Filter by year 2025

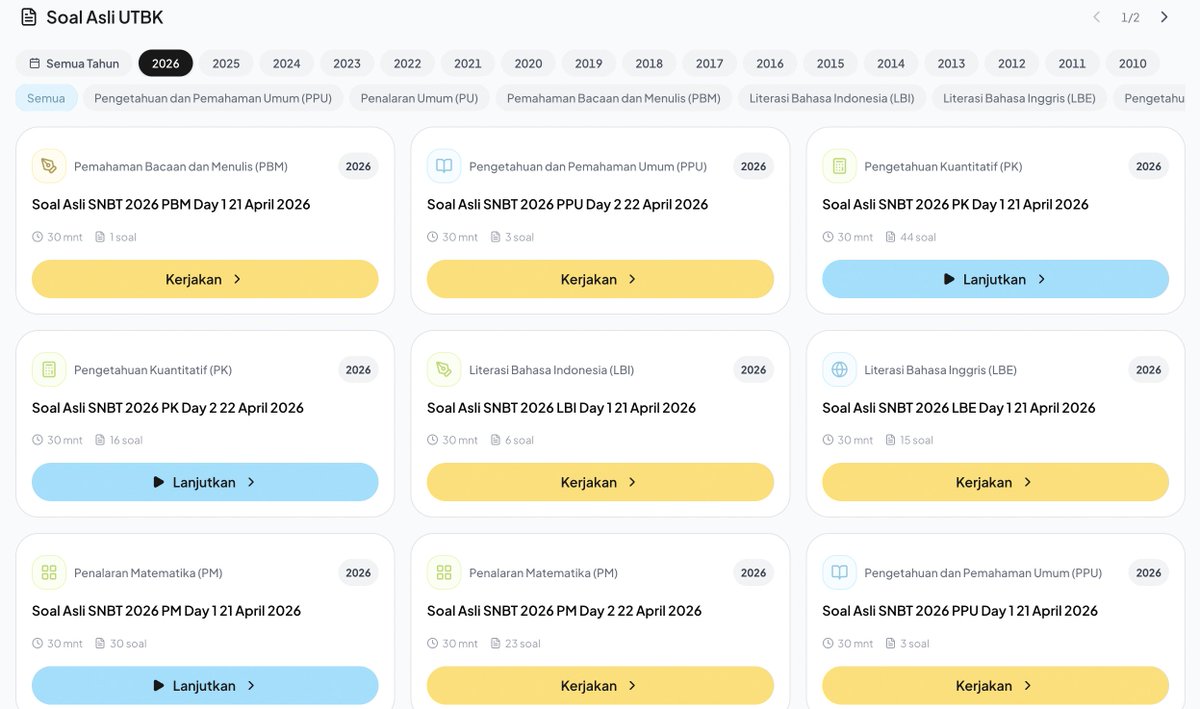(226, 63)
